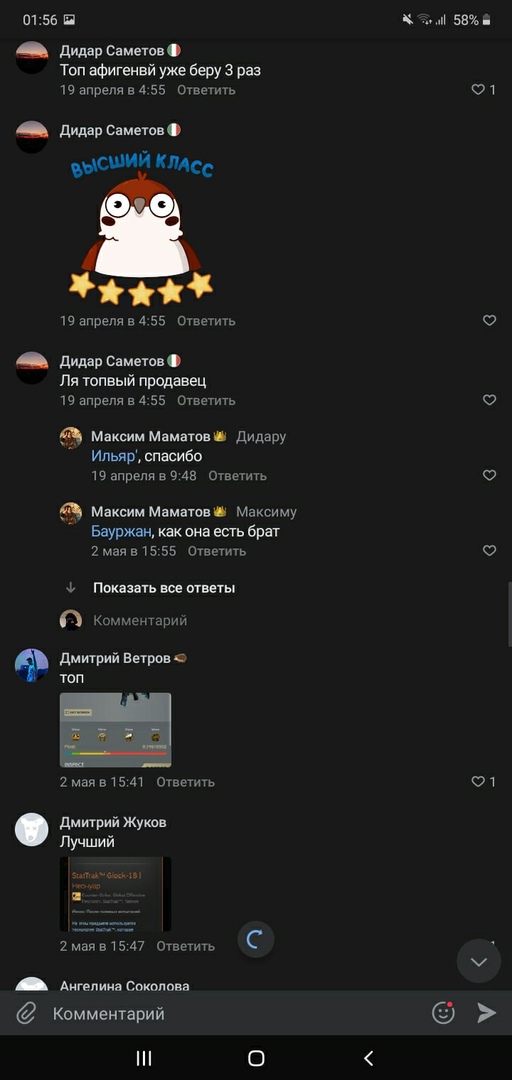
Task: Tap the blue refresh circular icon
Action: (x=256, y=939)
